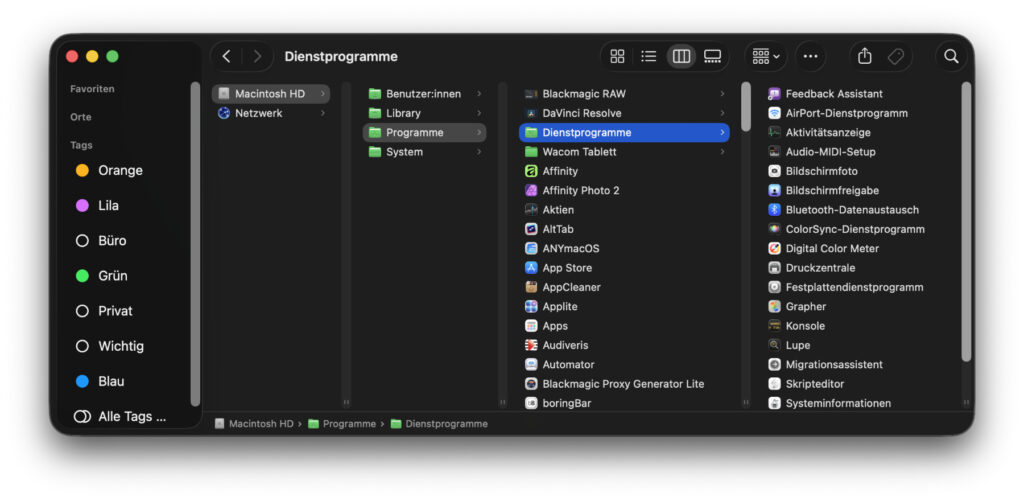Select the AirPort-Dienstprogramm icon
Screen dimensions: 1024x501
774,113
